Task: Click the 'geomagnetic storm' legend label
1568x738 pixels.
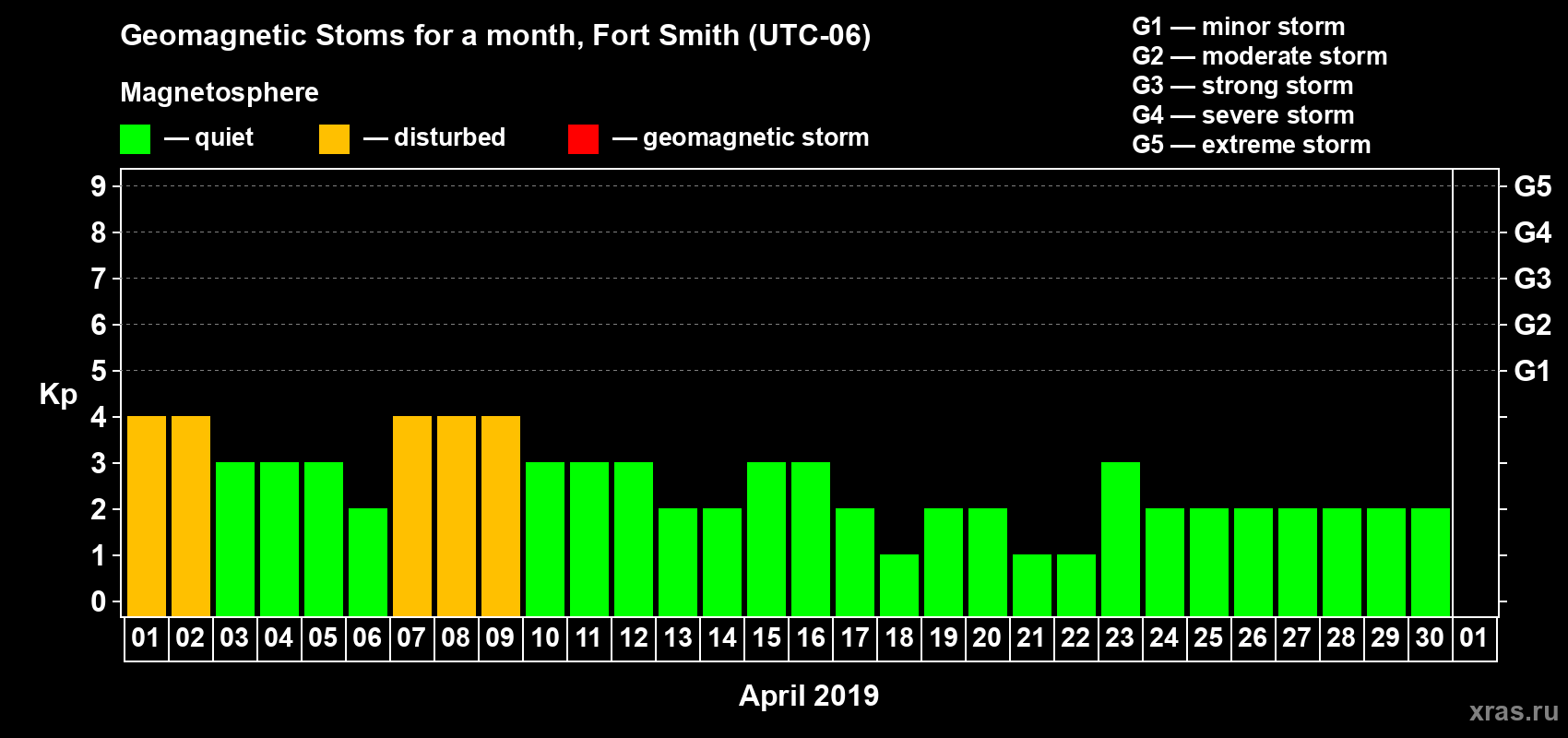Action: tap(755, 137)
